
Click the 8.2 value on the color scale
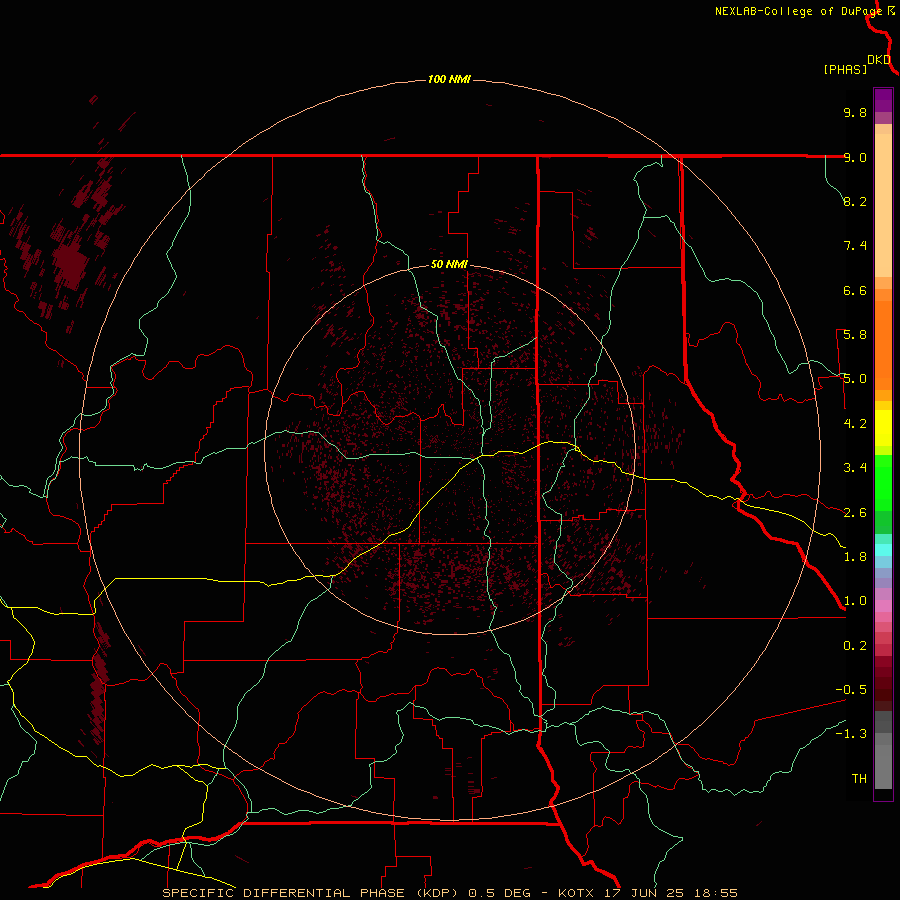pyautogui.click(x=855, y=201)
